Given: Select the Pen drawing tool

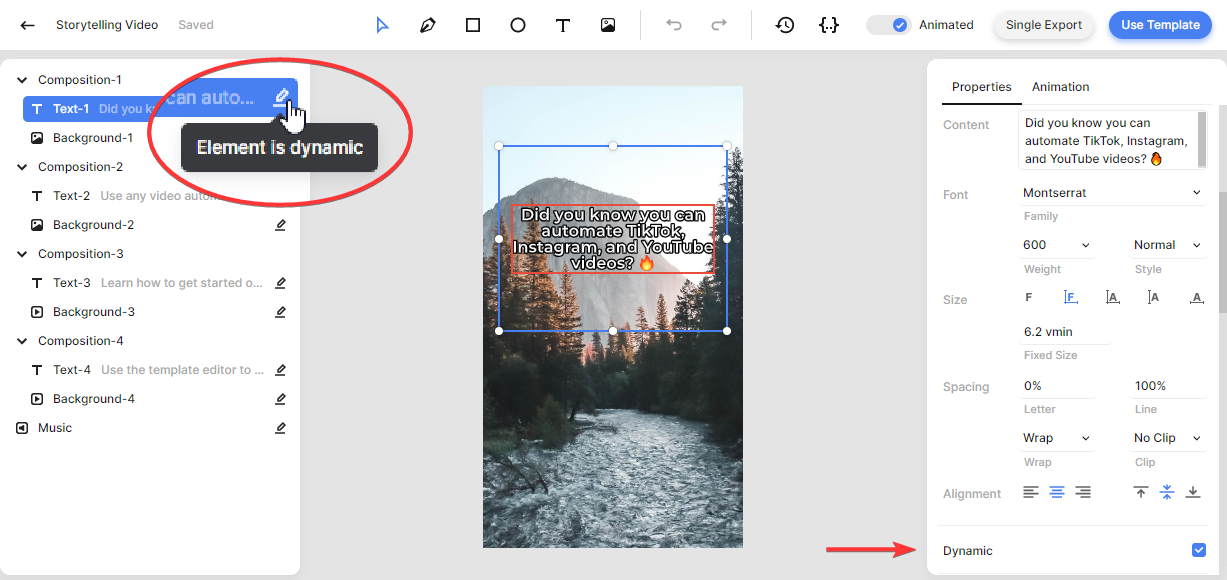Looking at the screenshot, I should click(428, 25).
